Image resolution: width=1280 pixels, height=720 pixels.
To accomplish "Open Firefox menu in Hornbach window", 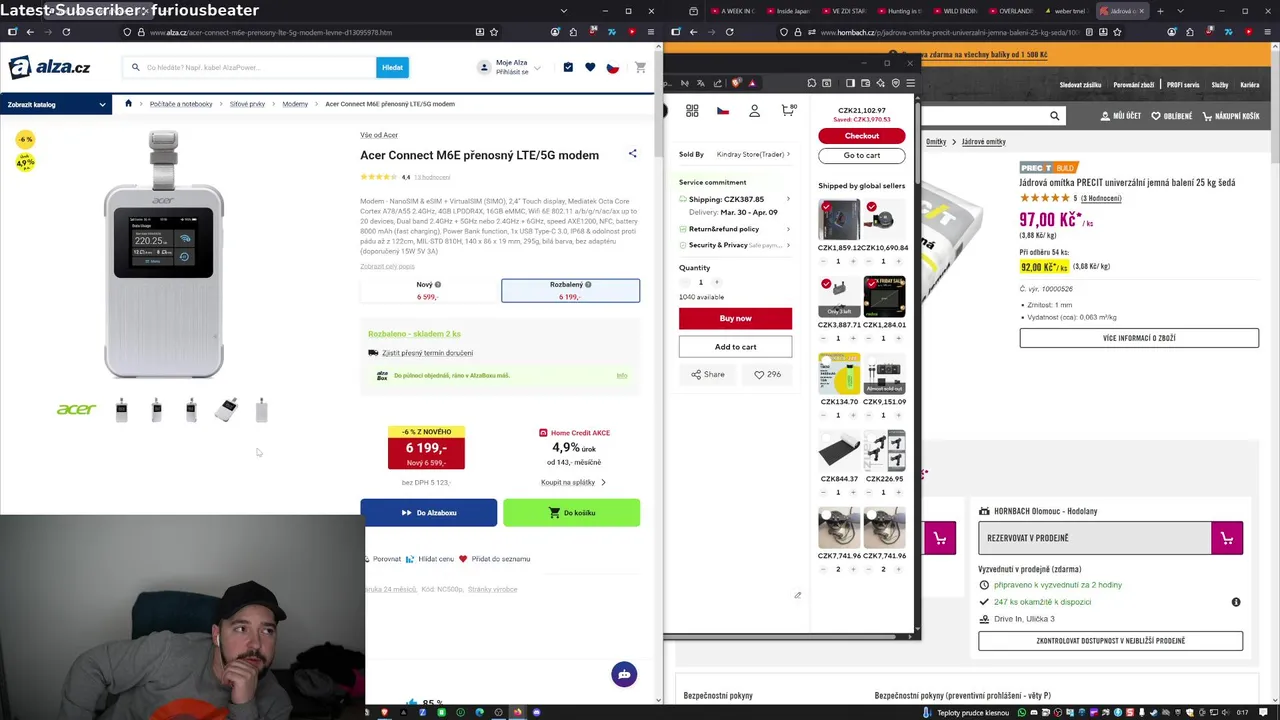I will tap(1266, 32).
